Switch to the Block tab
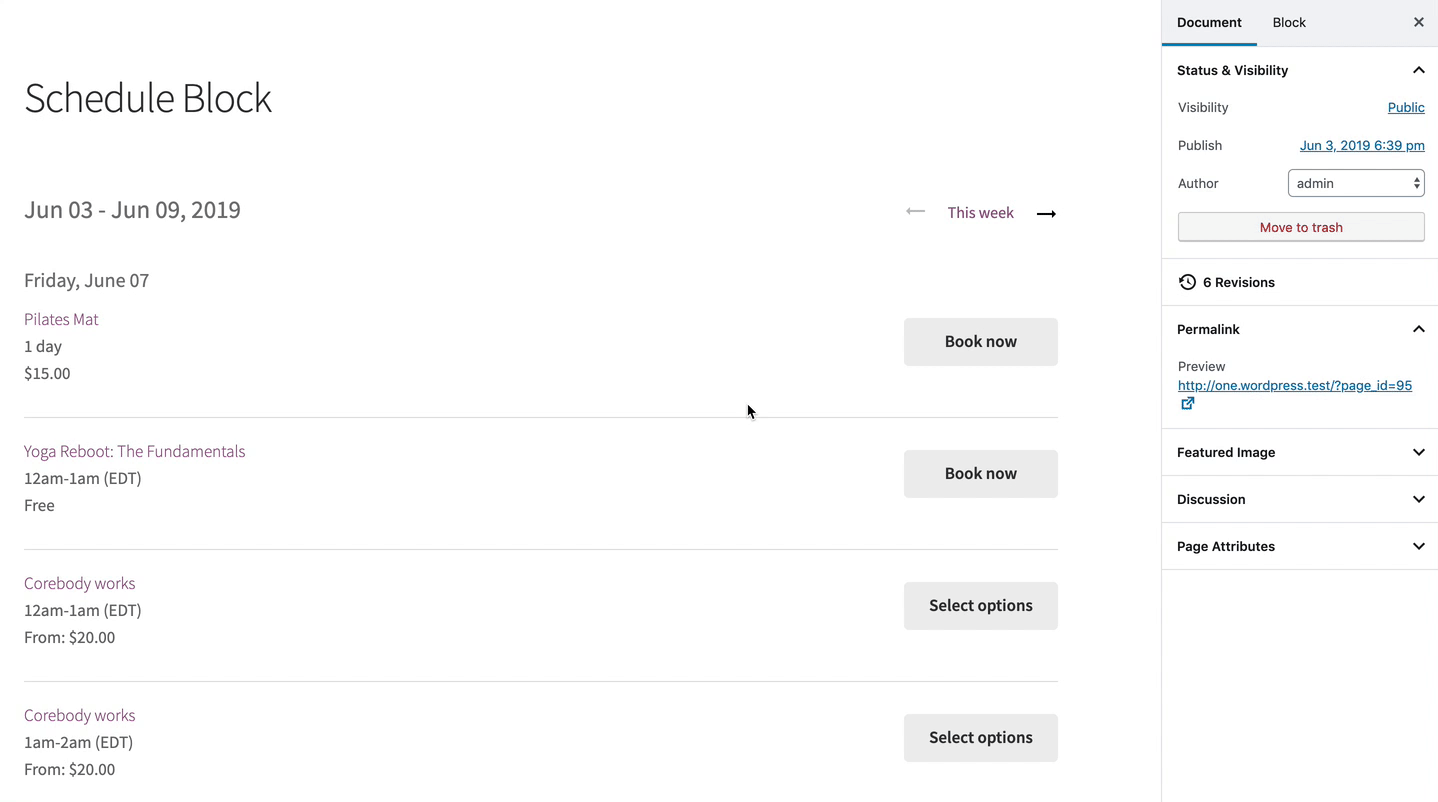 click(x=1289, y=22)
